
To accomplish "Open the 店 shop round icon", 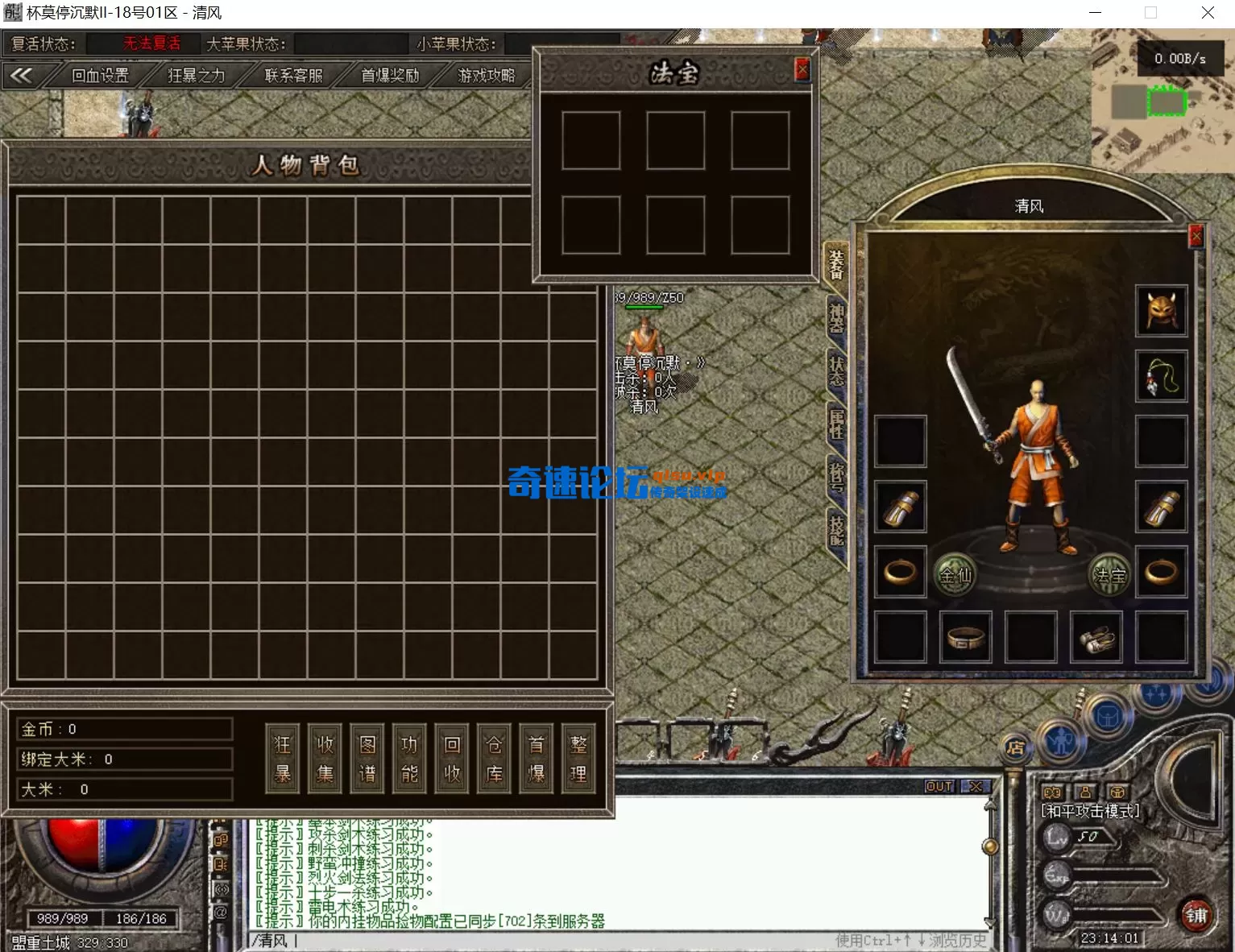I will click(1015, 747).
